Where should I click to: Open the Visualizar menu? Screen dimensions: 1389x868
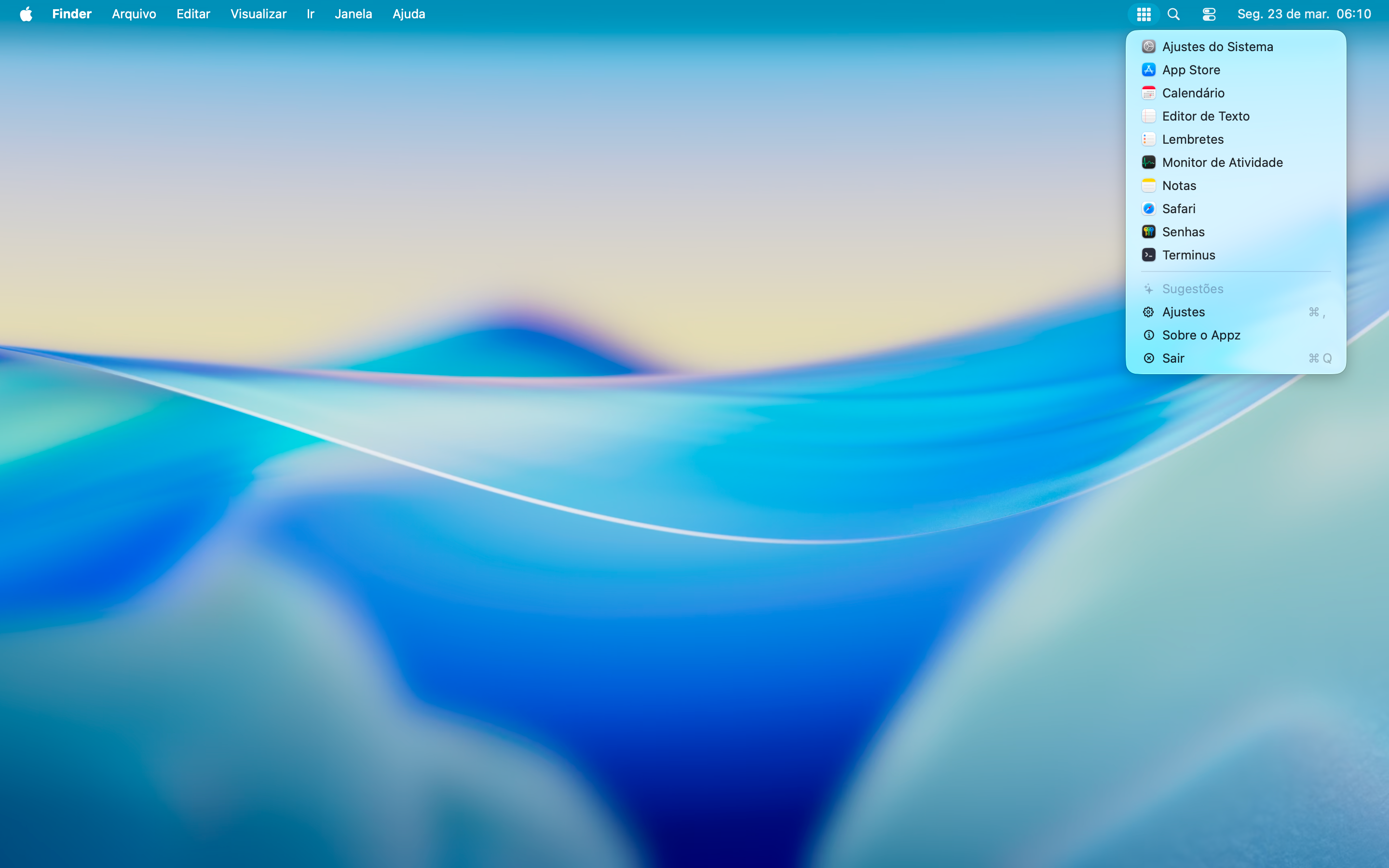(259, 14)
